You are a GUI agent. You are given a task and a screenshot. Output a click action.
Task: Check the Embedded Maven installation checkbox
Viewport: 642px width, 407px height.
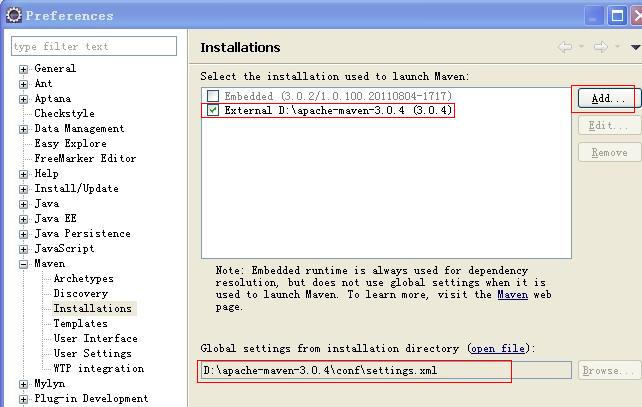pyautogui.click(x=213, y=96)
